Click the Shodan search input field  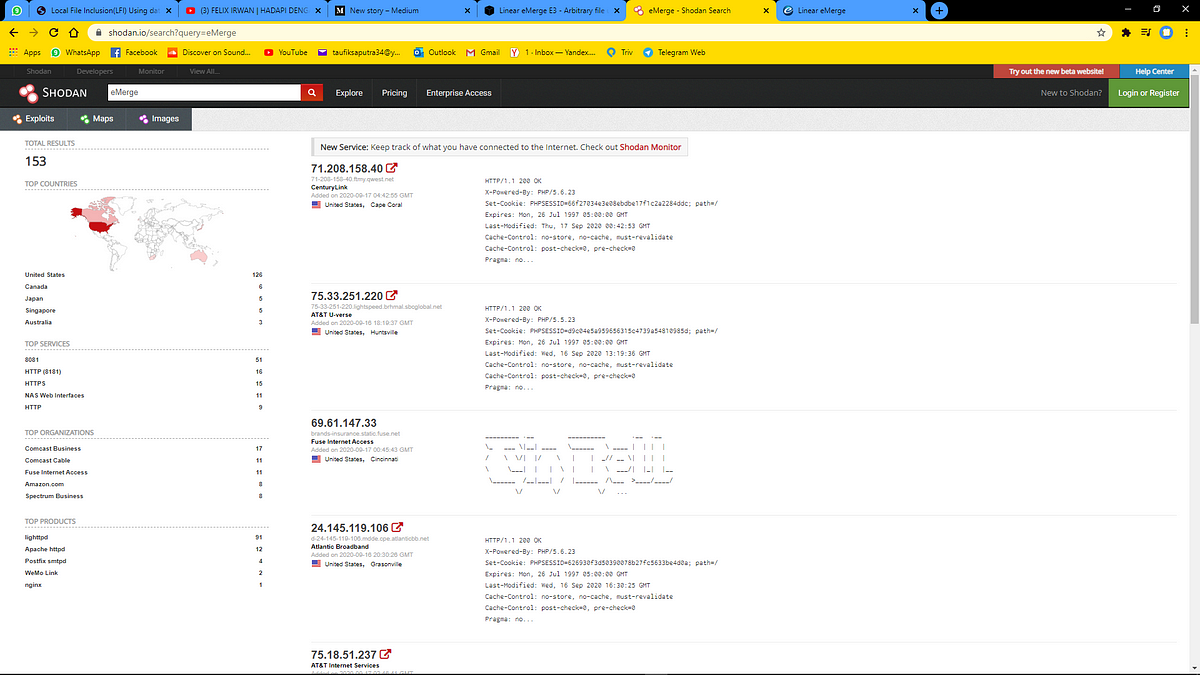[204, 92]
